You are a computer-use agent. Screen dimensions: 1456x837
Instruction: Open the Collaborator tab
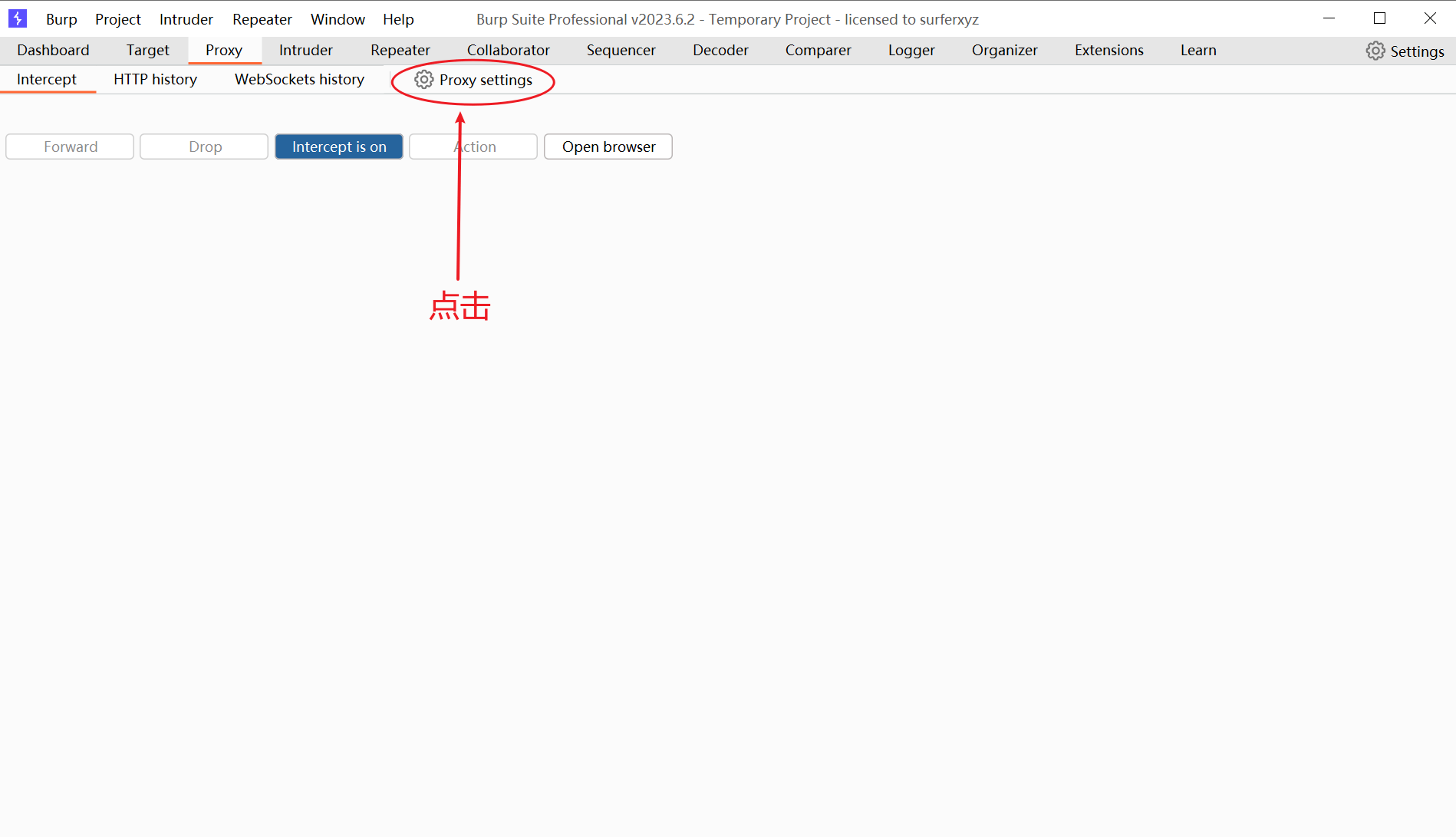[508, 50]
